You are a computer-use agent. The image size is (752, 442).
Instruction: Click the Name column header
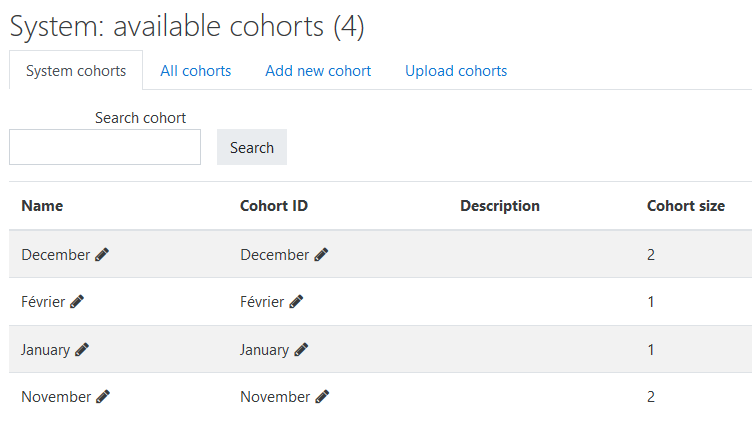42,206
